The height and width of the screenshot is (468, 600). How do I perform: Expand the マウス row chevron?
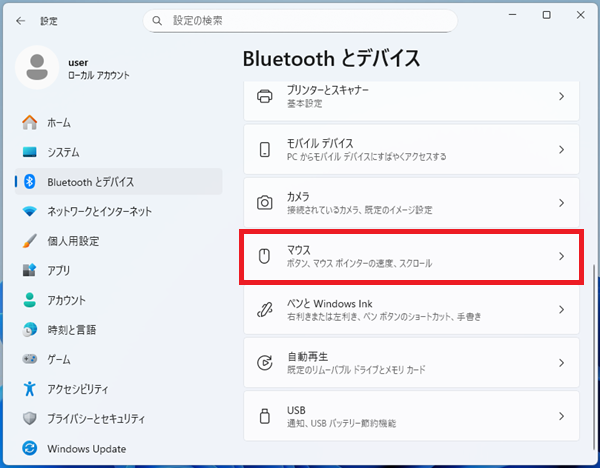(x=561, y=256)
